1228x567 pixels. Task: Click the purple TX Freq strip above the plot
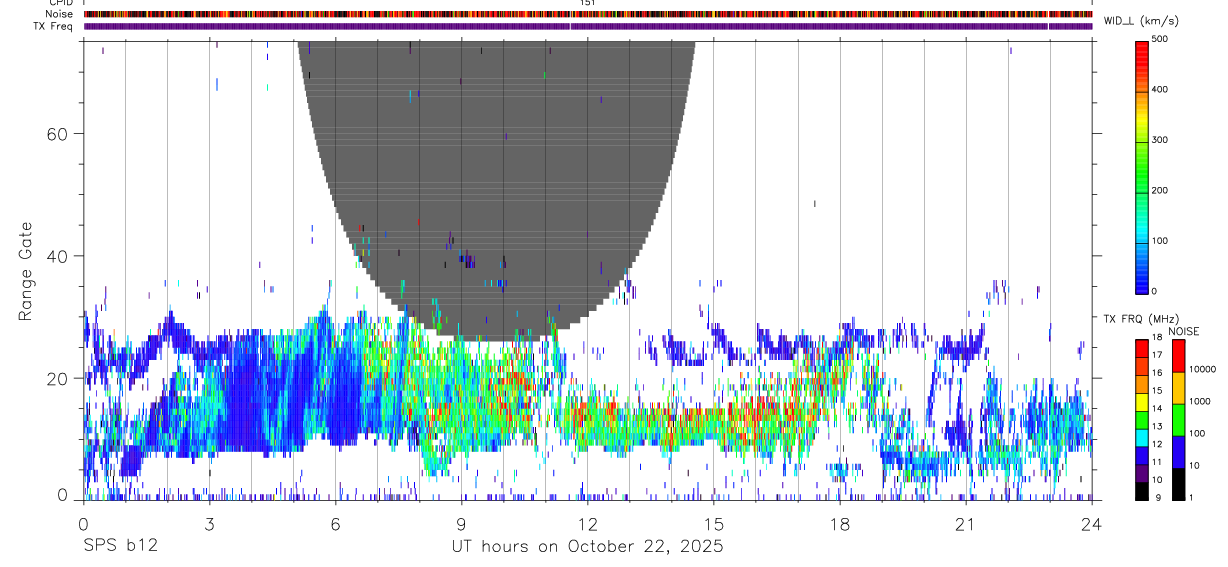pyautogui.click(x=588, y=26)
